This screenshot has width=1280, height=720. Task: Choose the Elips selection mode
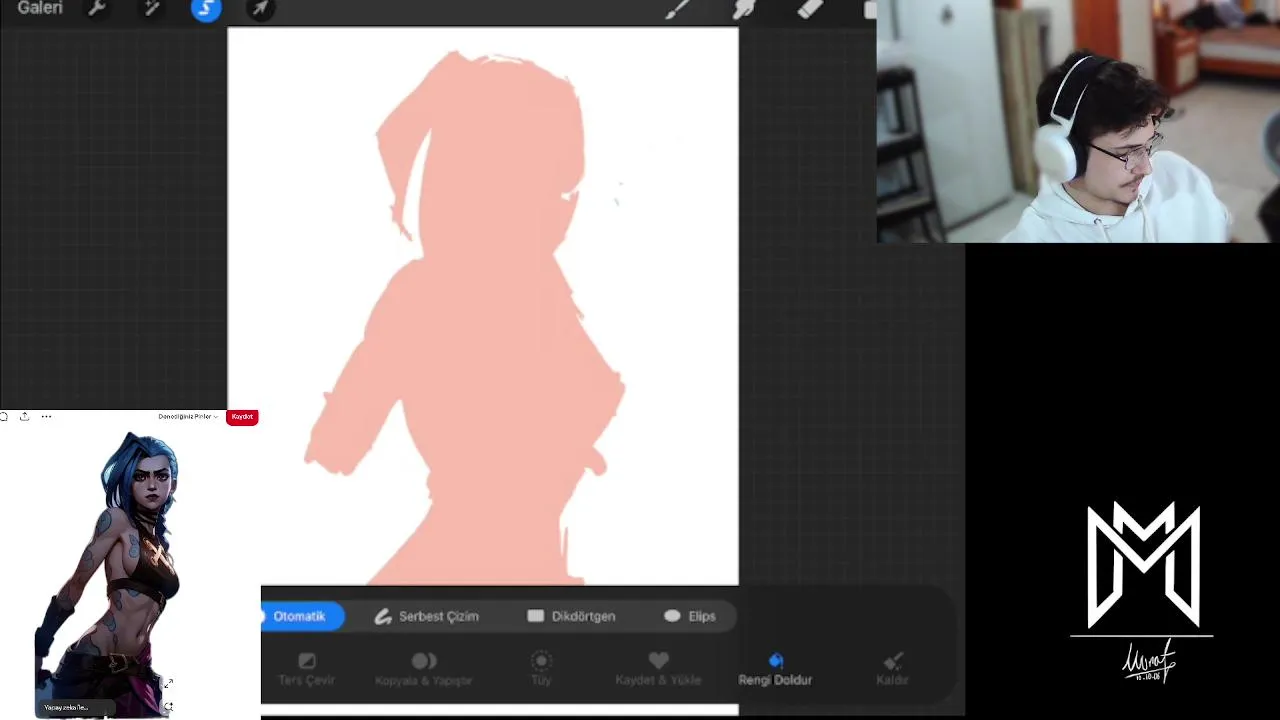point(690,616)
